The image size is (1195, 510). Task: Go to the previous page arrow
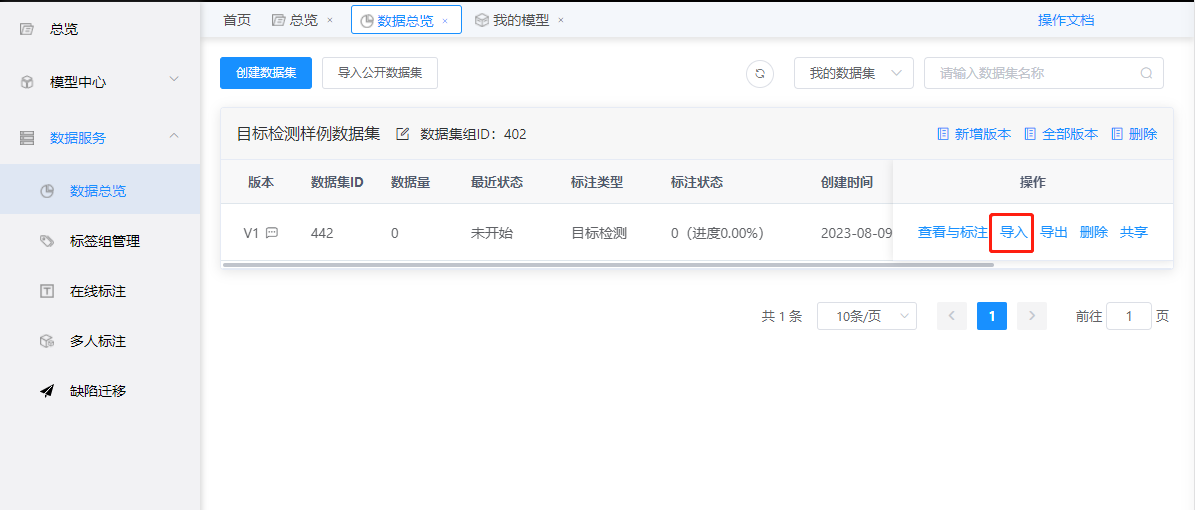pyautogui.click(x=952, y=316)
